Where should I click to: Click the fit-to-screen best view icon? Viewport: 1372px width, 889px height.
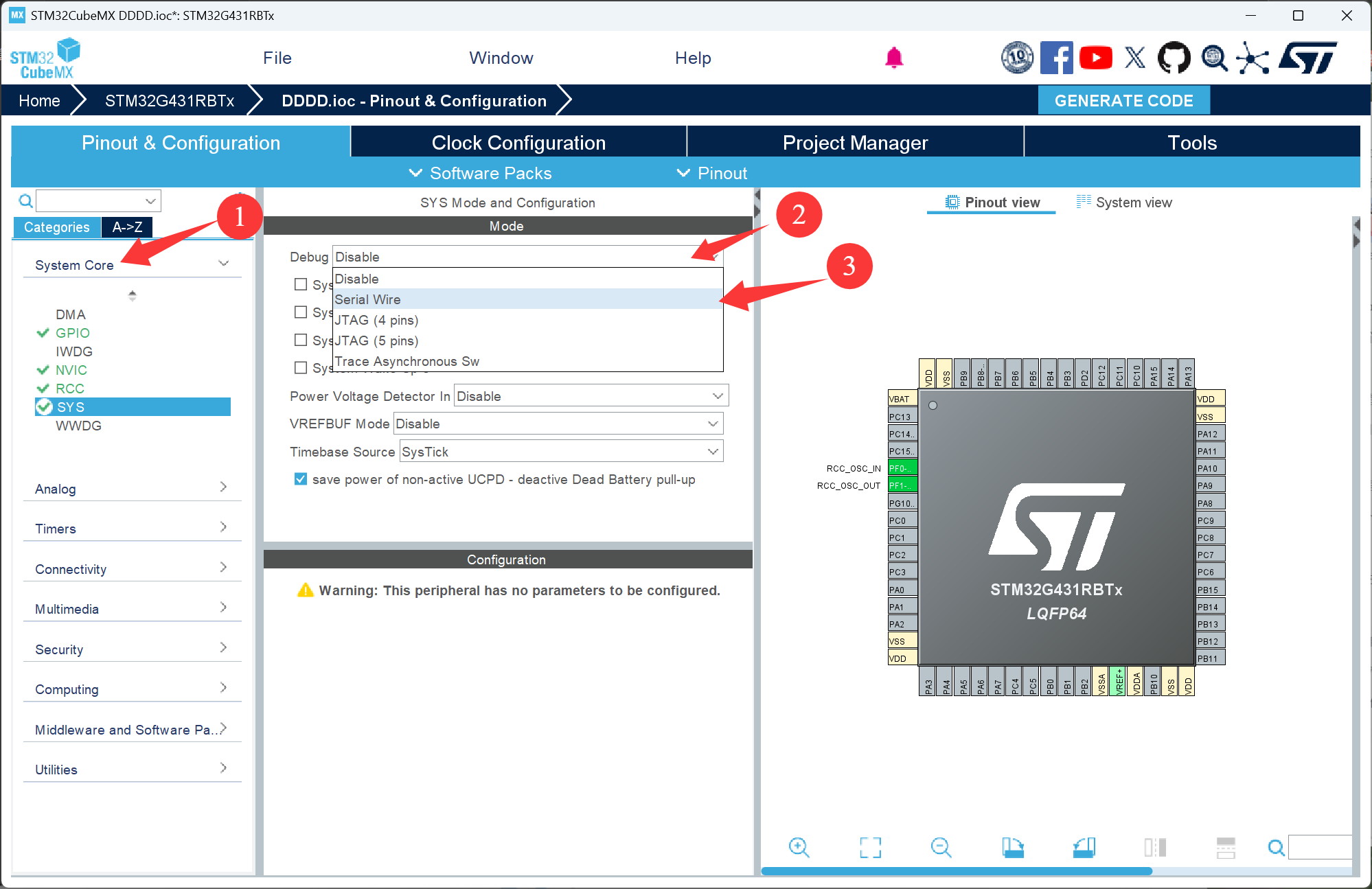[x=870, y=847]
